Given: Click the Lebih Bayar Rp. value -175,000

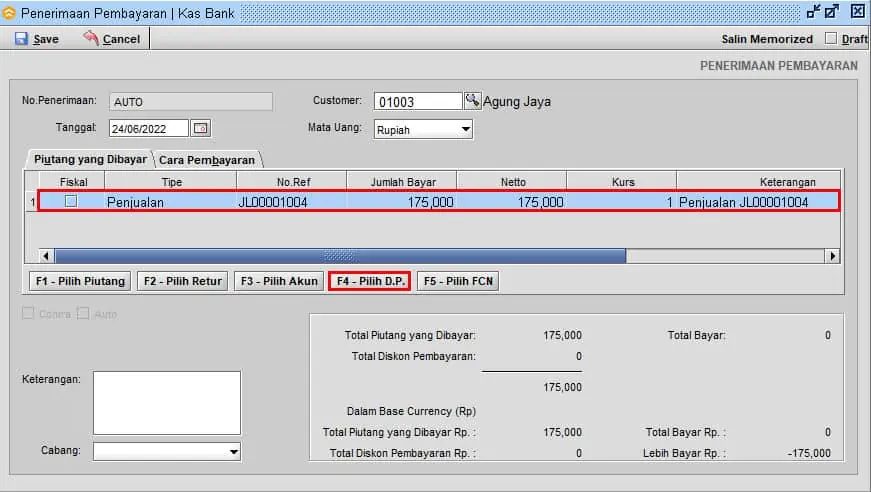Looking at the screenshot, I should pos(809,453).
